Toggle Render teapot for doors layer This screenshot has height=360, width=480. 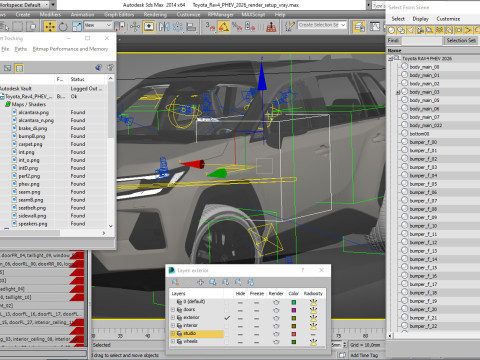[x=276, y=310]
